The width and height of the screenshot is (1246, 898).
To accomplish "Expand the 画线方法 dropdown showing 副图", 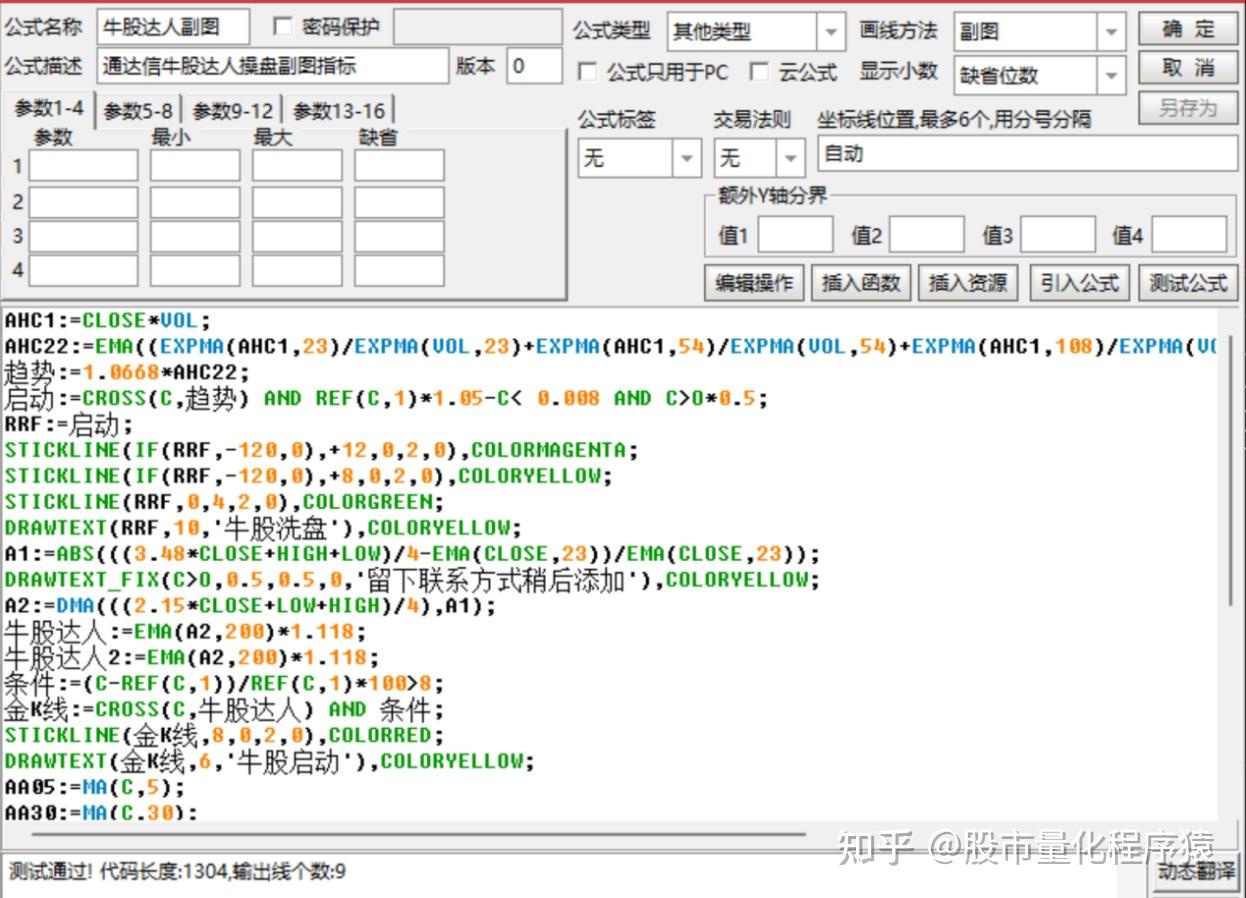I will [1111, 32].
